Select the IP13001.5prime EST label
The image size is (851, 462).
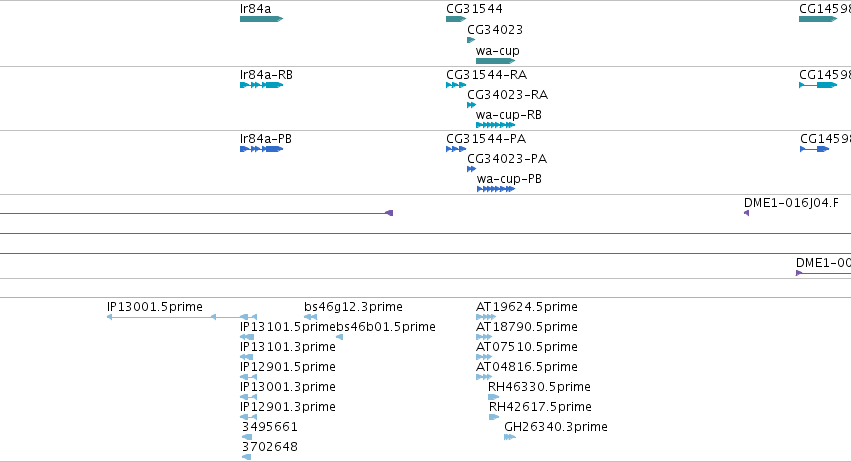click(155, 307)
